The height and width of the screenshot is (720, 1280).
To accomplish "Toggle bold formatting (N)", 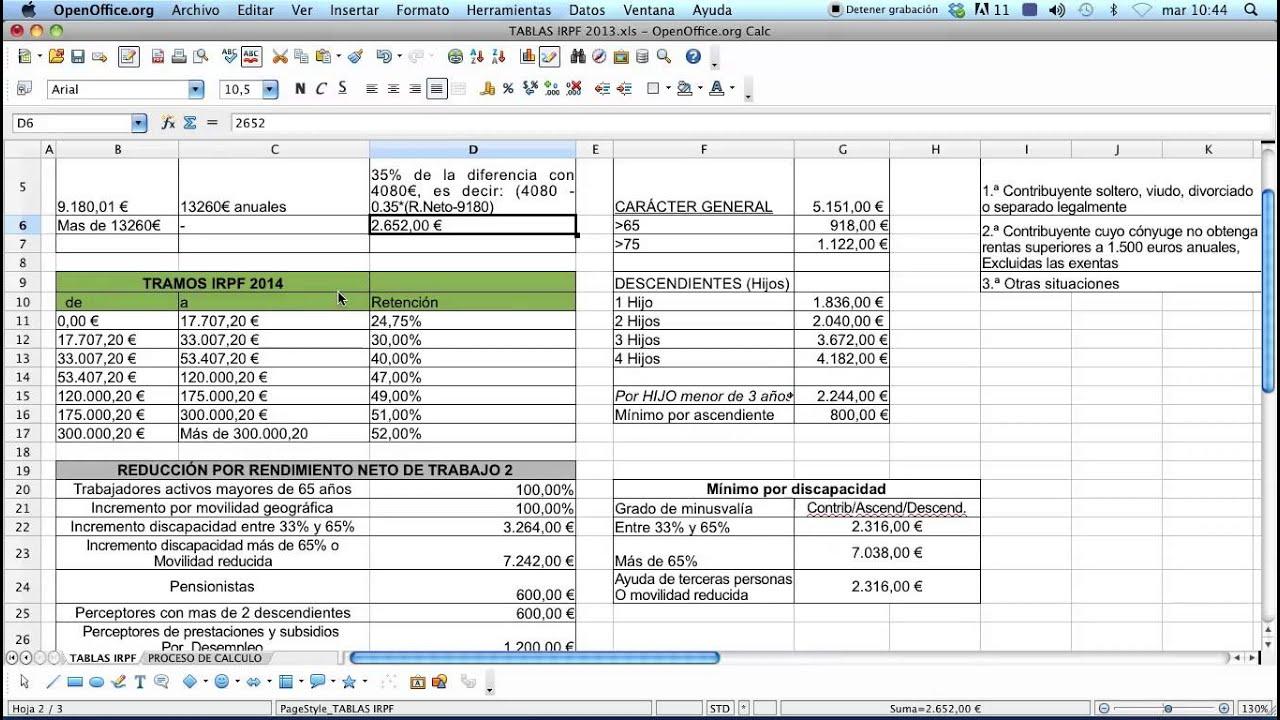I will pos(300,89).
